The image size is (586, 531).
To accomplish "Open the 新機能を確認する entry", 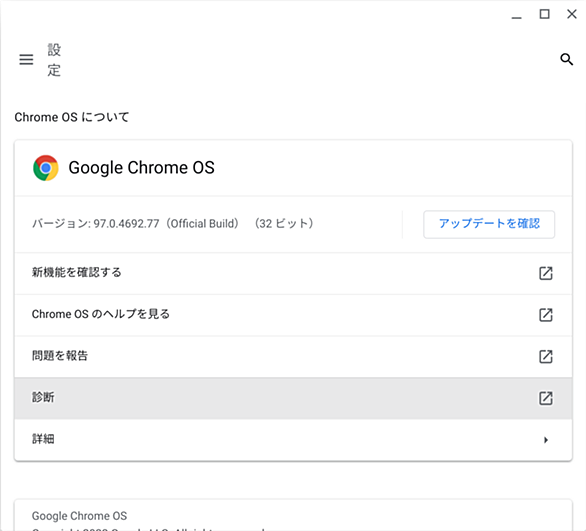I will pyautogui.click(x=293, y=273).
